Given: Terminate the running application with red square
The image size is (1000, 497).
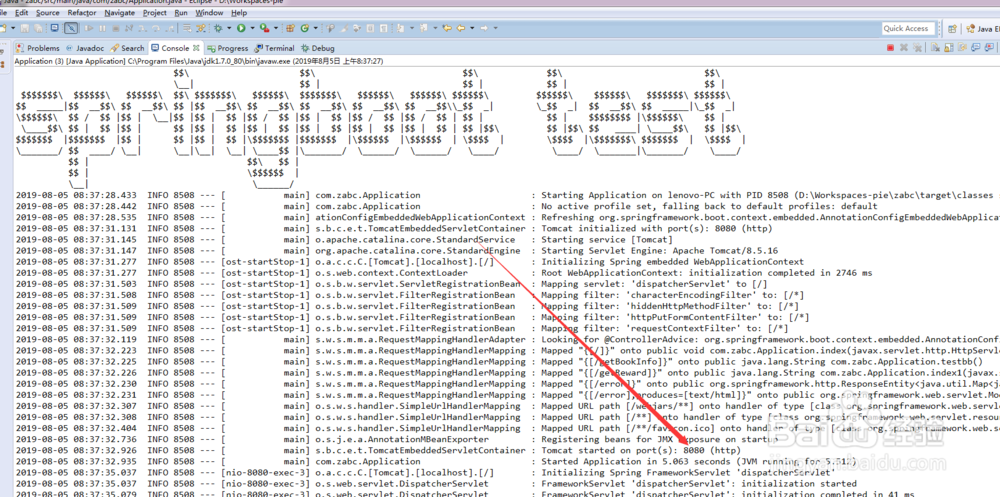Looking at the screenshot, I should 890,48.
